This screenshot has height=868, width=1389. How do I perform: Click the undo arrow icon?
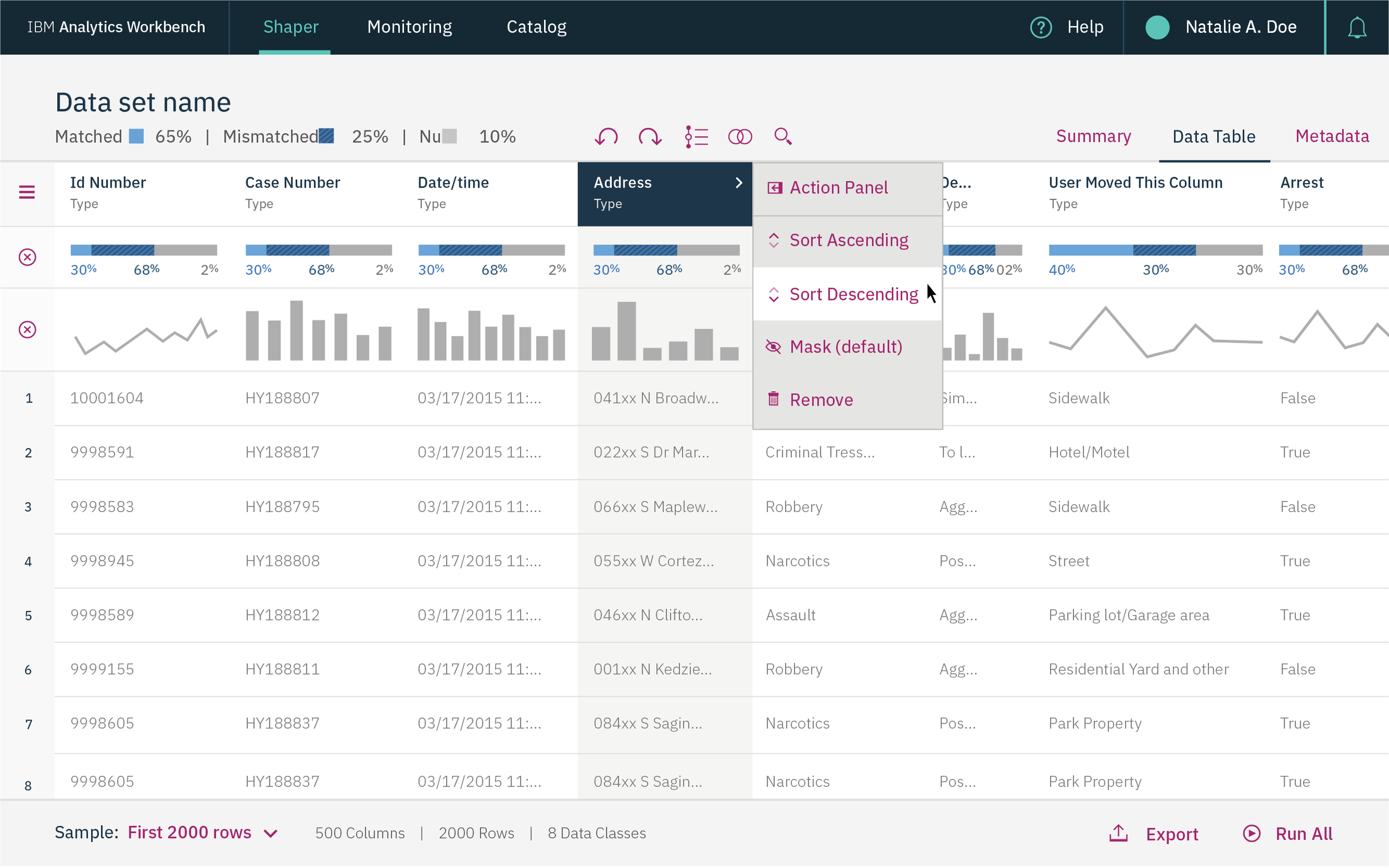click(606, 137)
